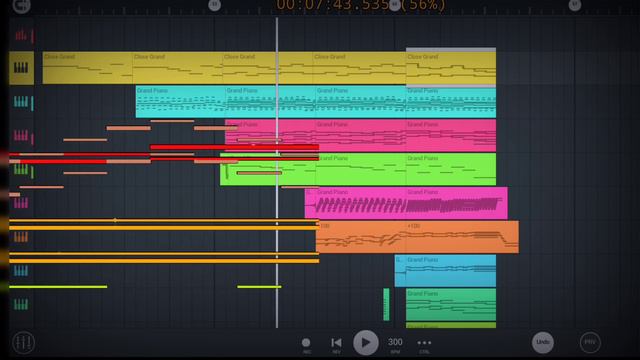The image size is (640, 360).
Task: Select the last green Grand Piano clip
Action: click(x=451, y=169)
